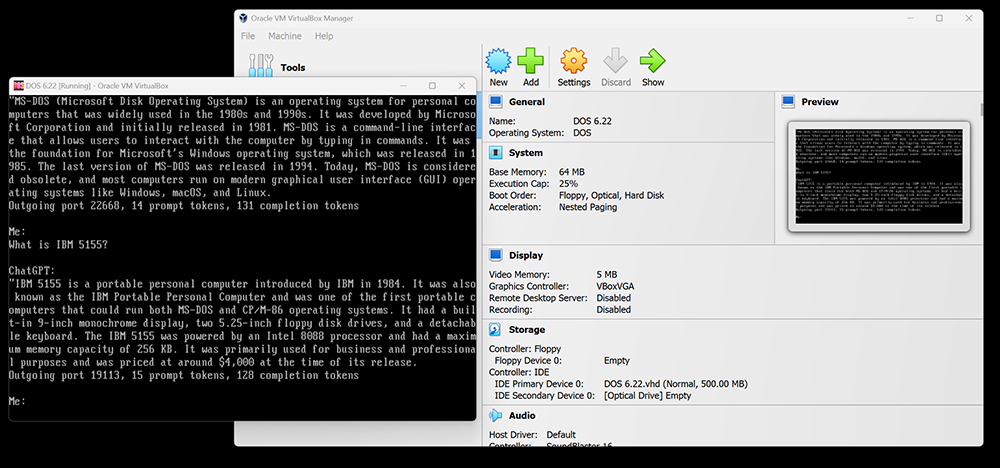Maximize the DOS 6.22 VM window

(432, 86)
